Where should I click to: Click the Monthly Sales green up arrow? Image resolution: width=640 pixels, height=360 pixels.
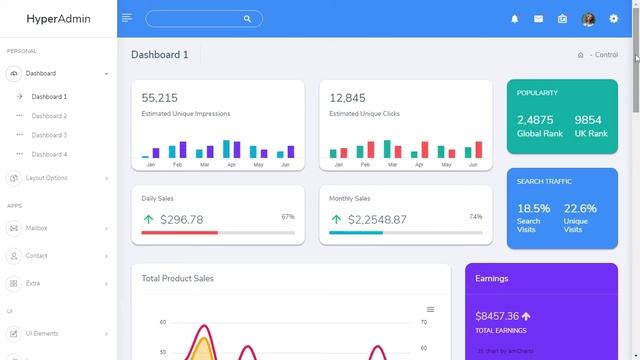pos(336,220)
